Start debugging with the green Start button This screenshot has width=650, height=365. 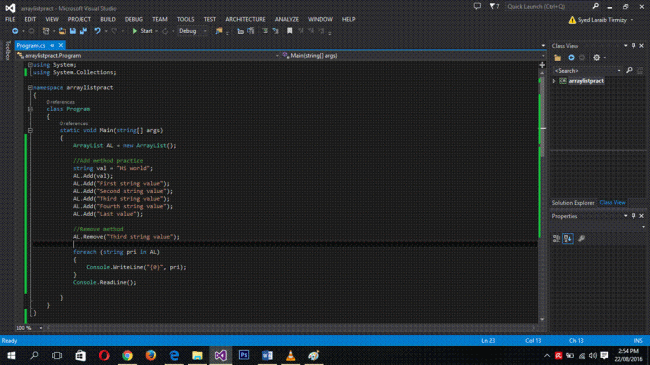pyautogui.click(x=142, y=31)
